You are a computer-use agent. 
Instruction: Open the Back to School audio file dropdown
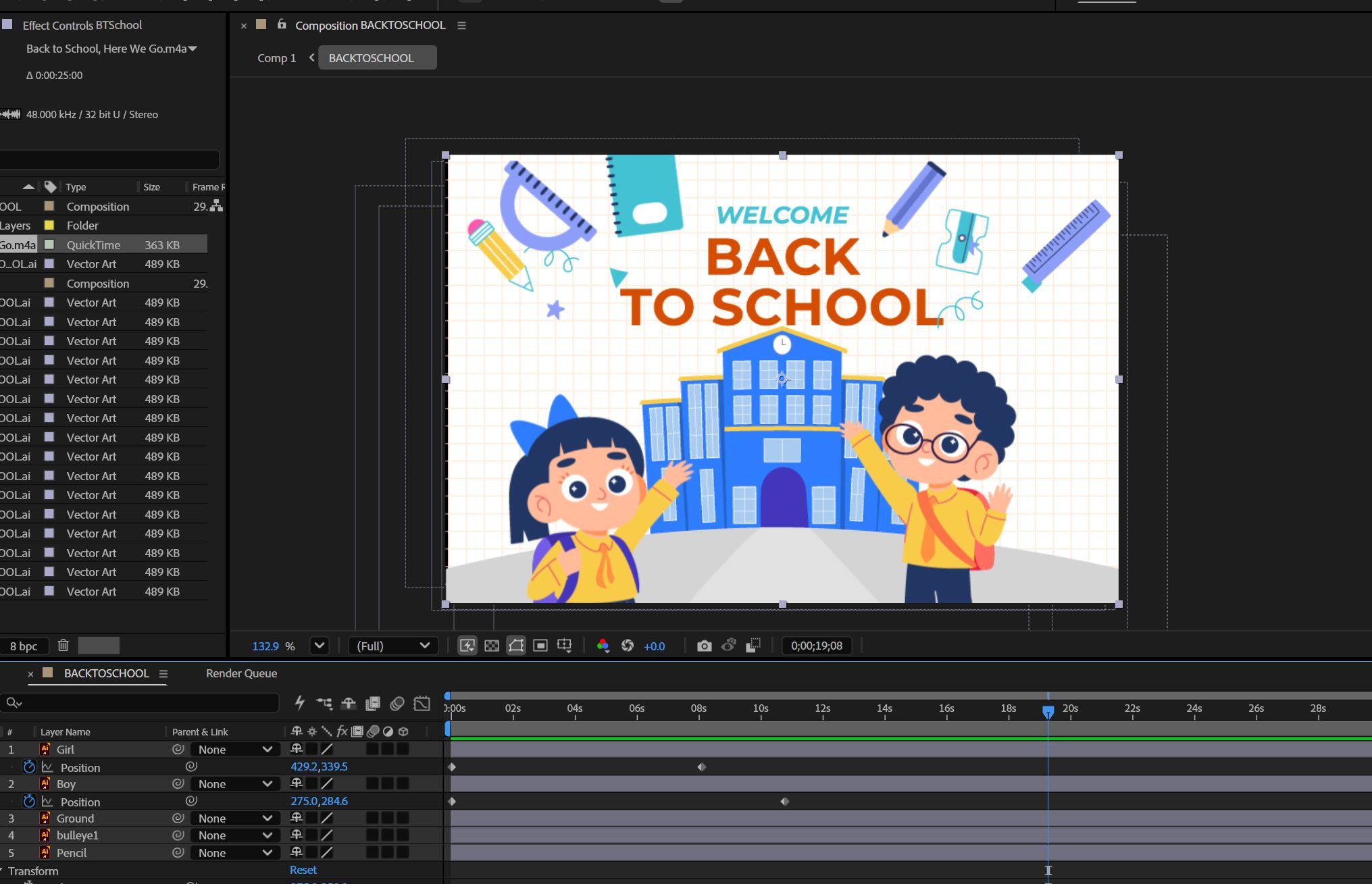(193, 49)
